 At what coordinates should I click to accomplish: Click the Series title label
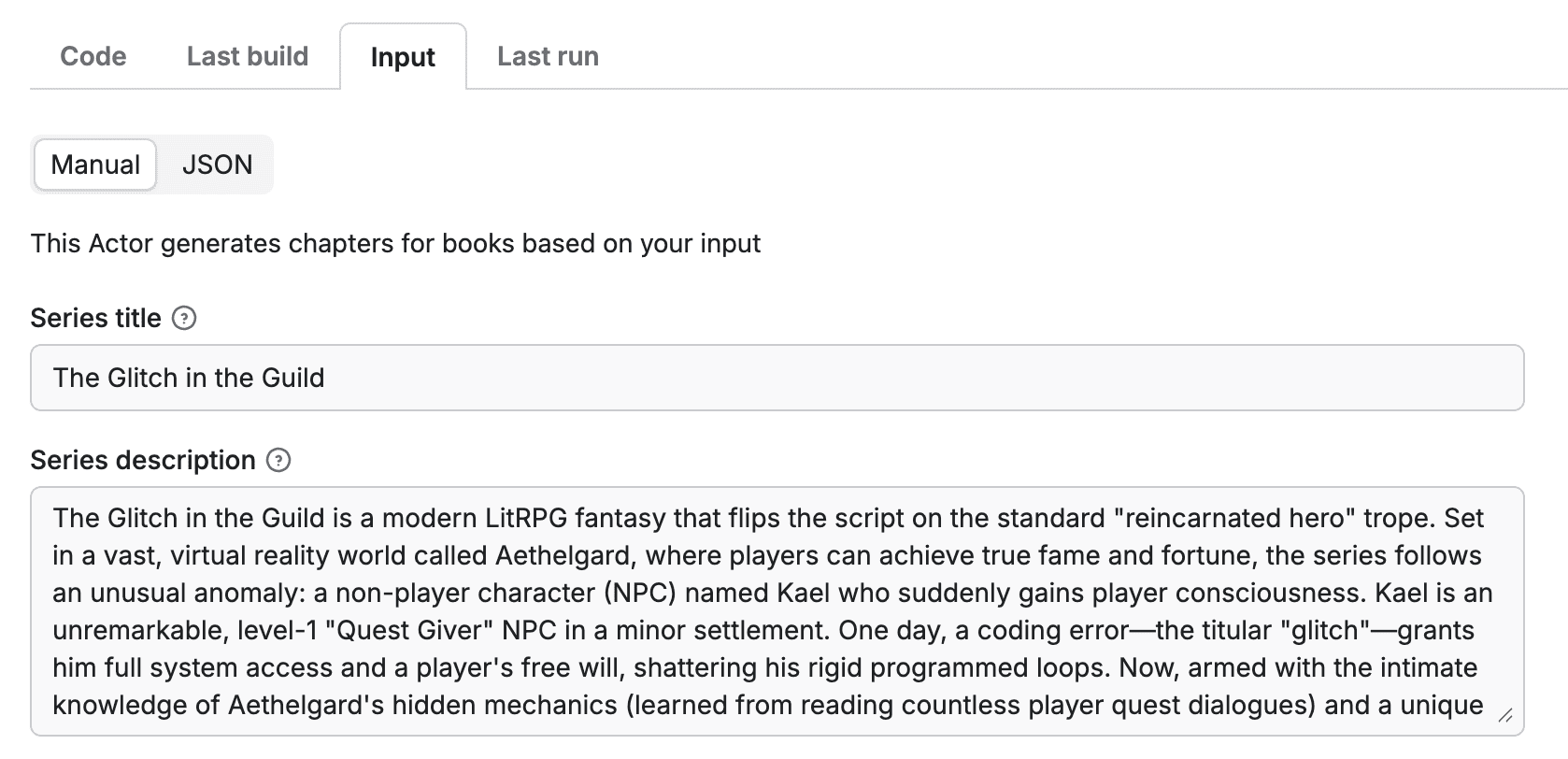tap(95, 319)
